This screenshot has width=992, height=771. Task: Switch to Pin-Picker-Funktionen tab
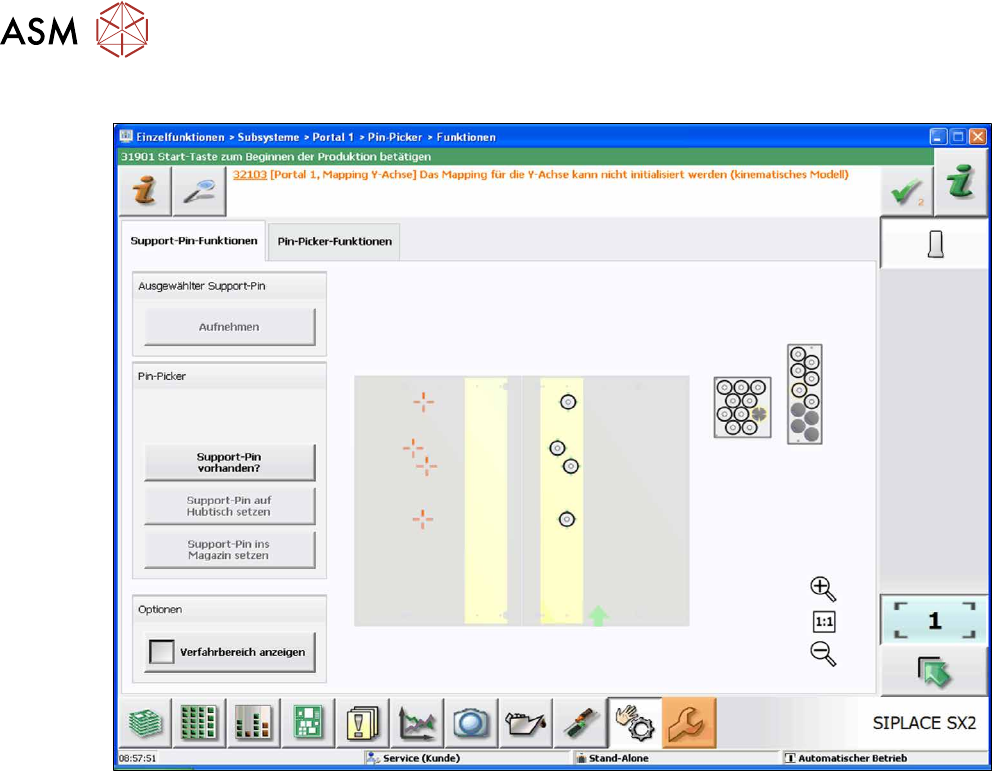pyautogui.click(x=335, y=242)
